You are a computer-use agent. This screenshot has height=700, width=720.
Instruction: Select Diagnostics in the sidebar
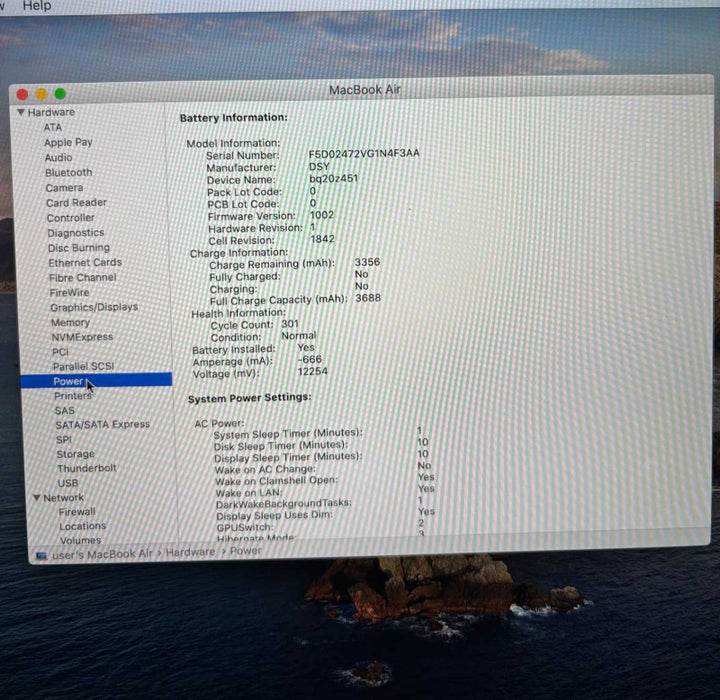[x=76, y=233]
